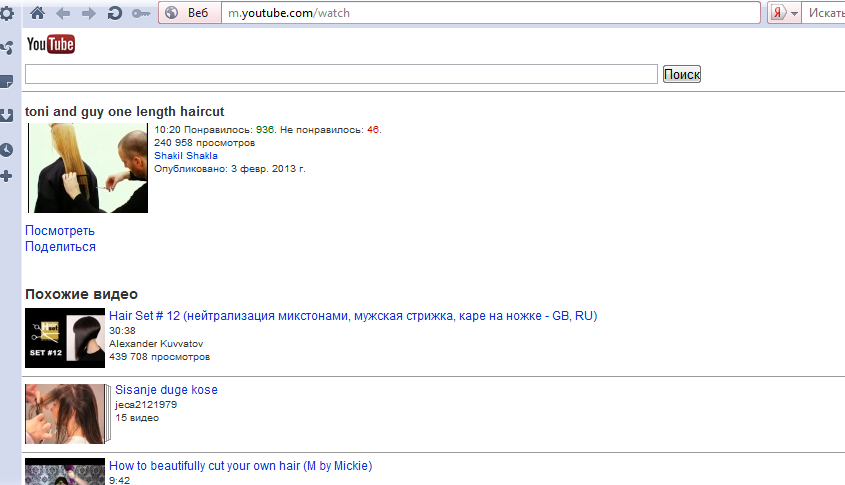Click the dislike count 46
845x485 pixels.
373,130
